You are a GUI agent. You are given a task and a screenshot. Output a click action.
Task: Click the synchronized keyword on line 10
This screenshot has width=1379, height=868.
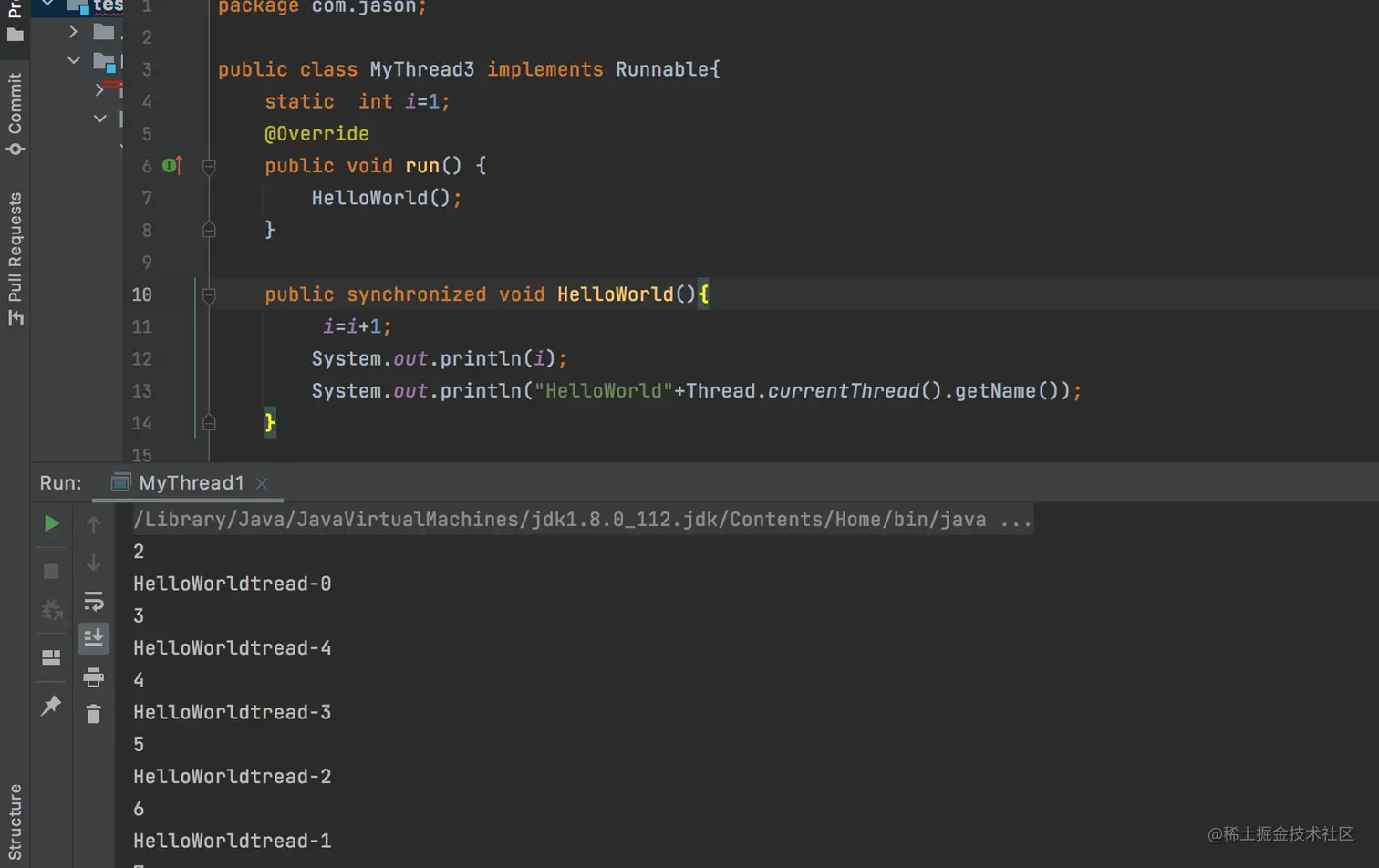416,294
